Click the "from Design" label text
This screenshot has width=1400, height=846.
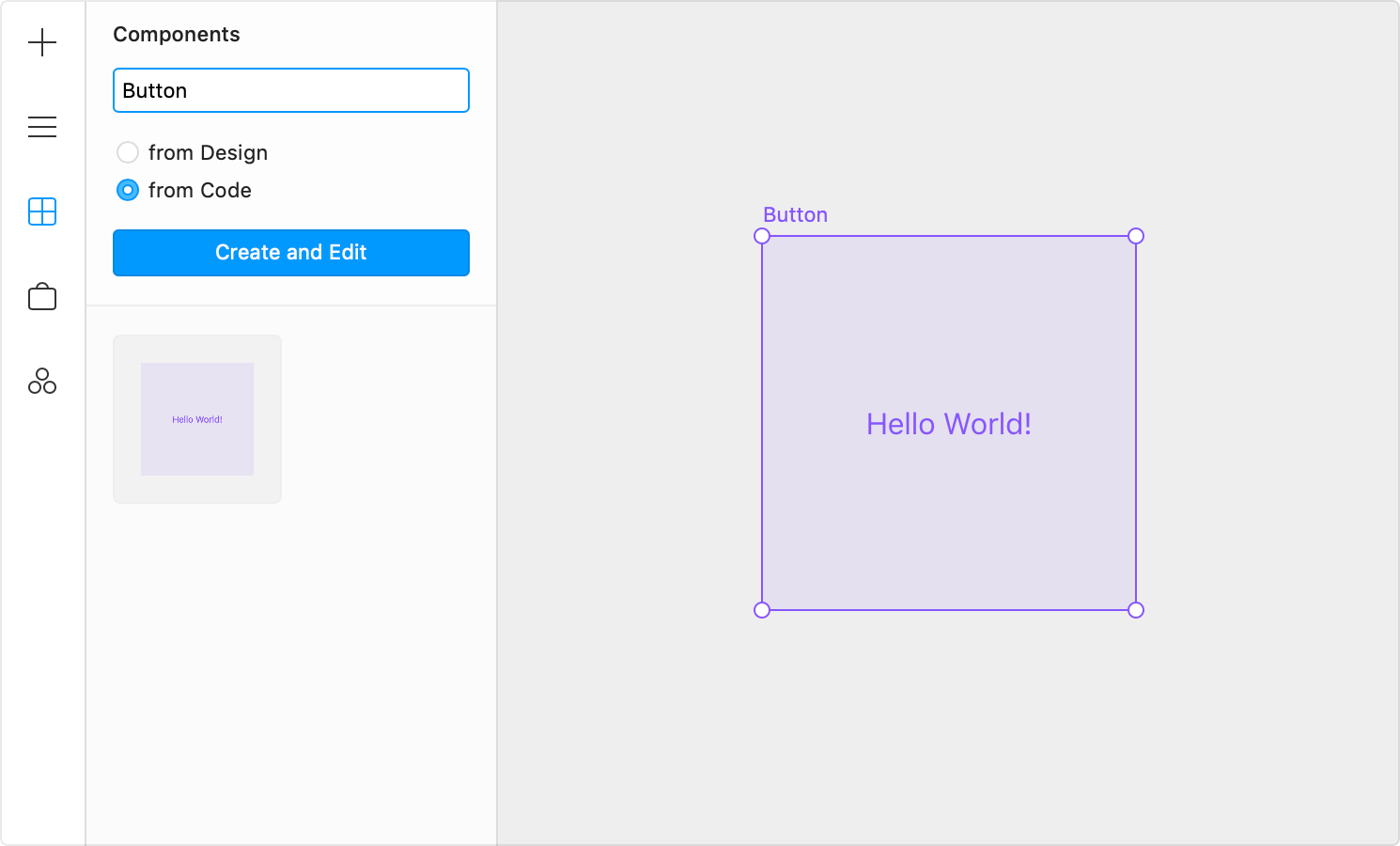pyautogui.click(x=208, y=152)
